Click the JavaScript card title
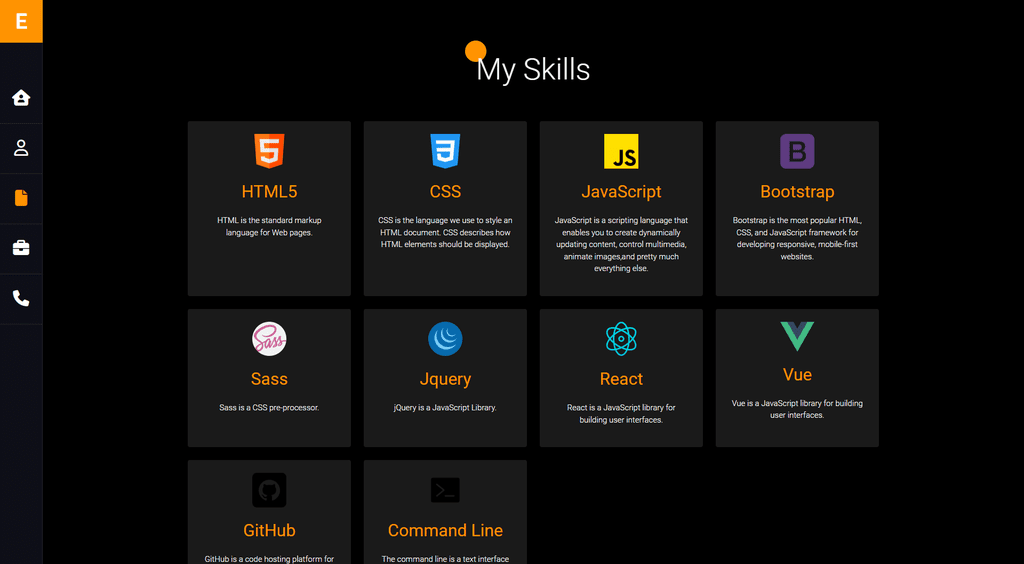1024x564 pixels. pyautogui.click(x=621, y=191)
